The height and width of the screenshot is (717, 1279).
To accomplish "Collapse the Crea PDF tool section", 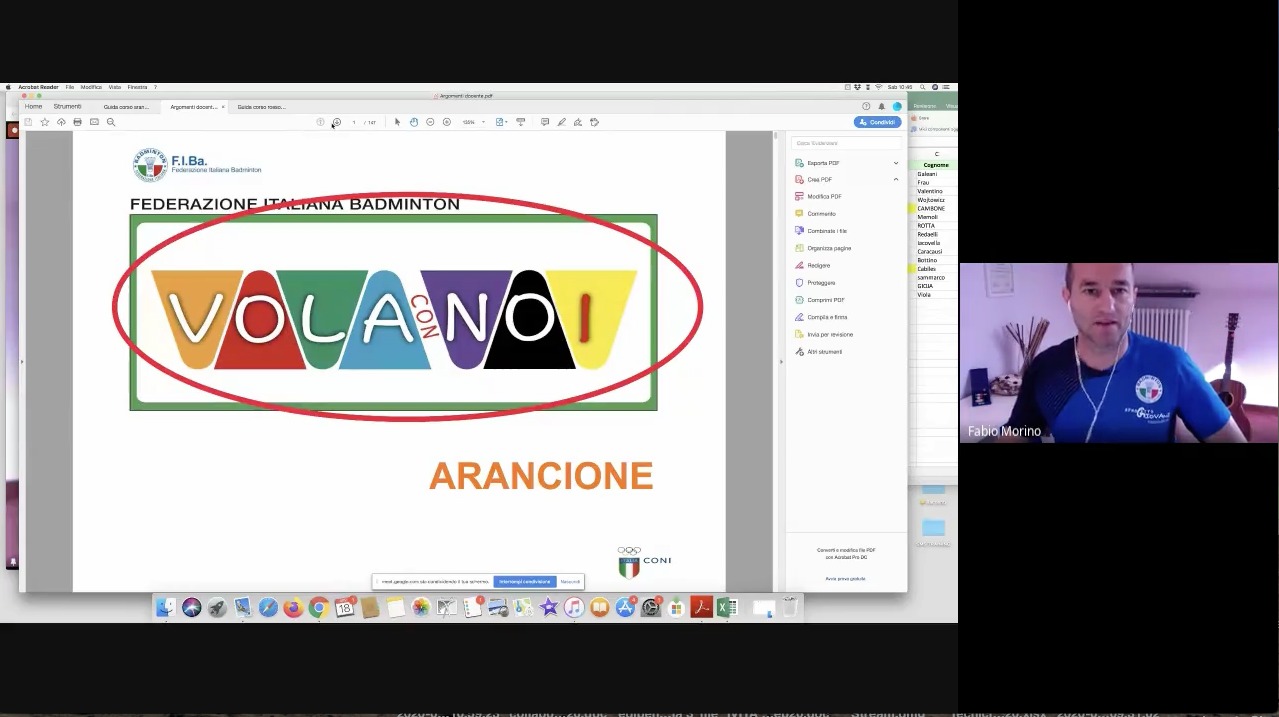I will point(896,180).
